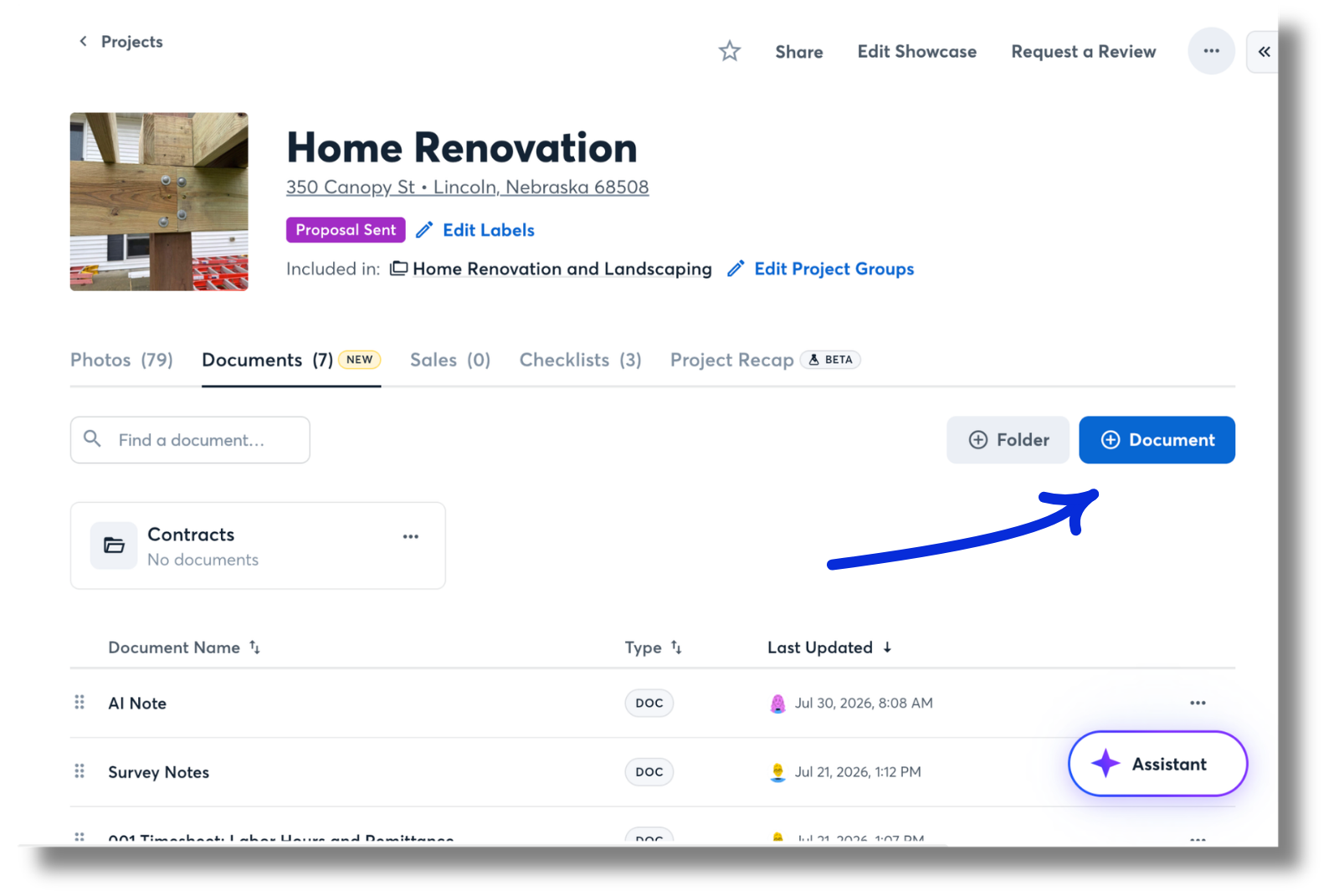Open the 350 Canopy St address link
1339x896 pixels.
(x=468, y=187)
